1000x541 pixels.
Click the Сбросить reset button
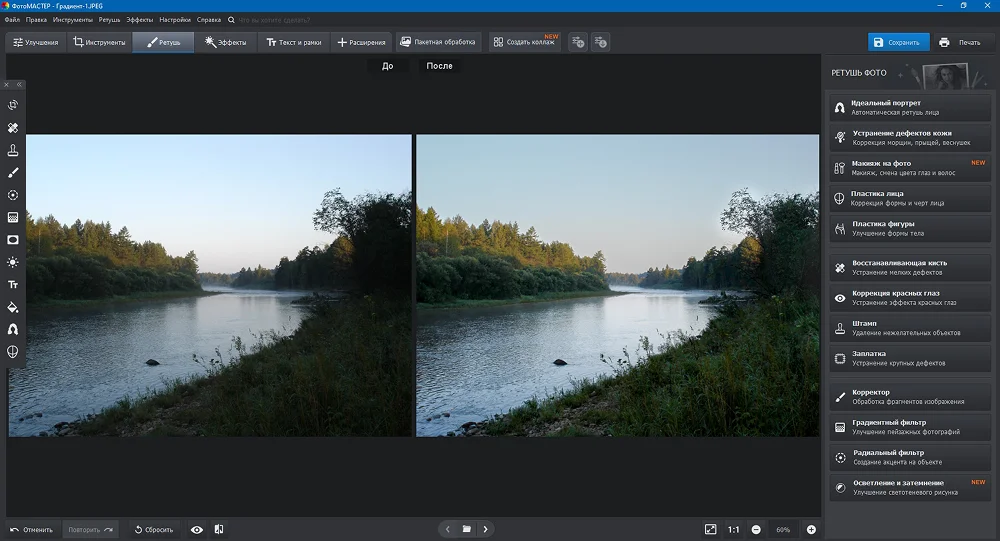pyautogui.click(x=154, y=530)
